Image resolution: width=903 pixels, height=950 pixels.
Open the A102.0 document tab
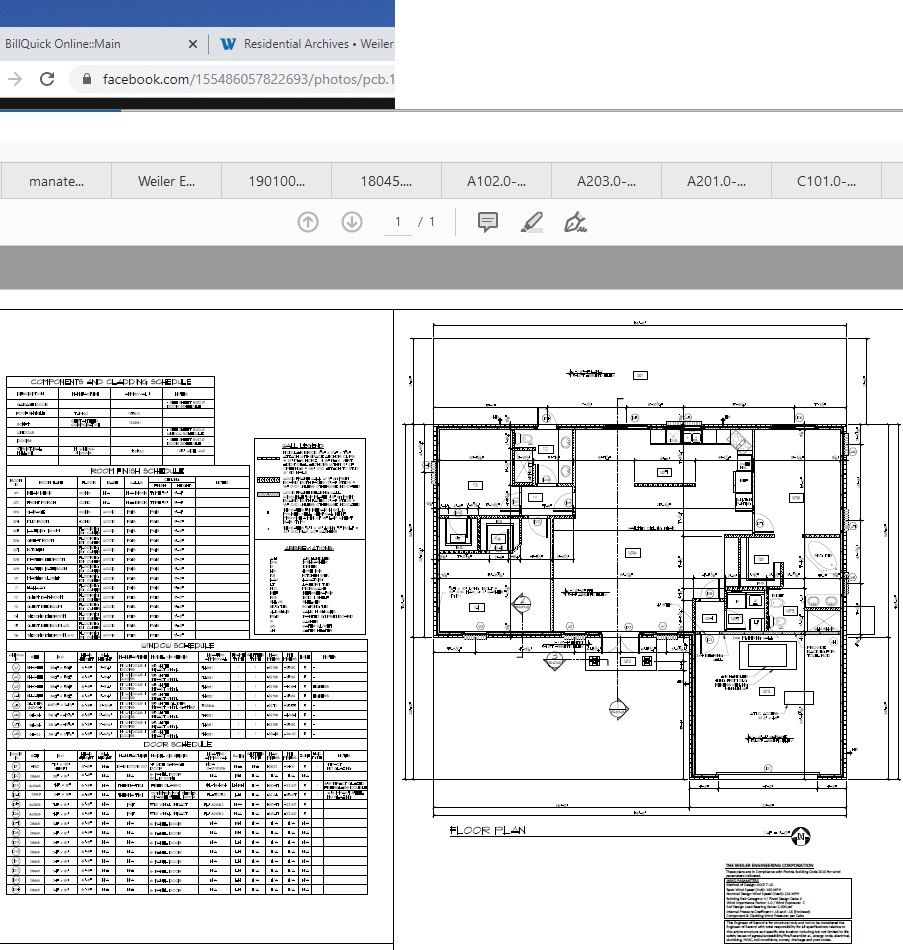[496, 181]
